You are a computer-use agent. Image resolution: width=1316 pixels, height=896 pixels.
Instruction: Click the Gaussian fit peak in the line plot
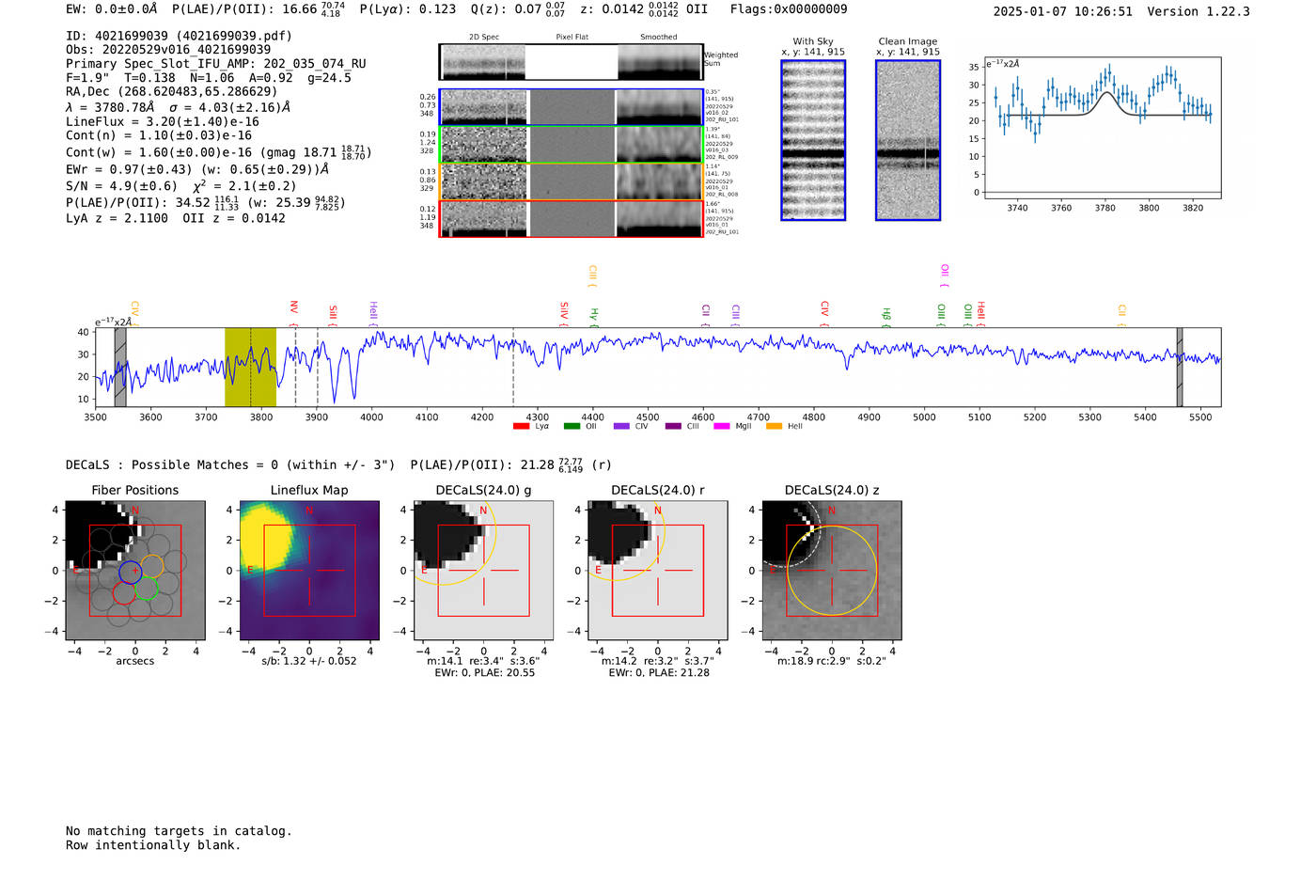(x=1107, y=92)
